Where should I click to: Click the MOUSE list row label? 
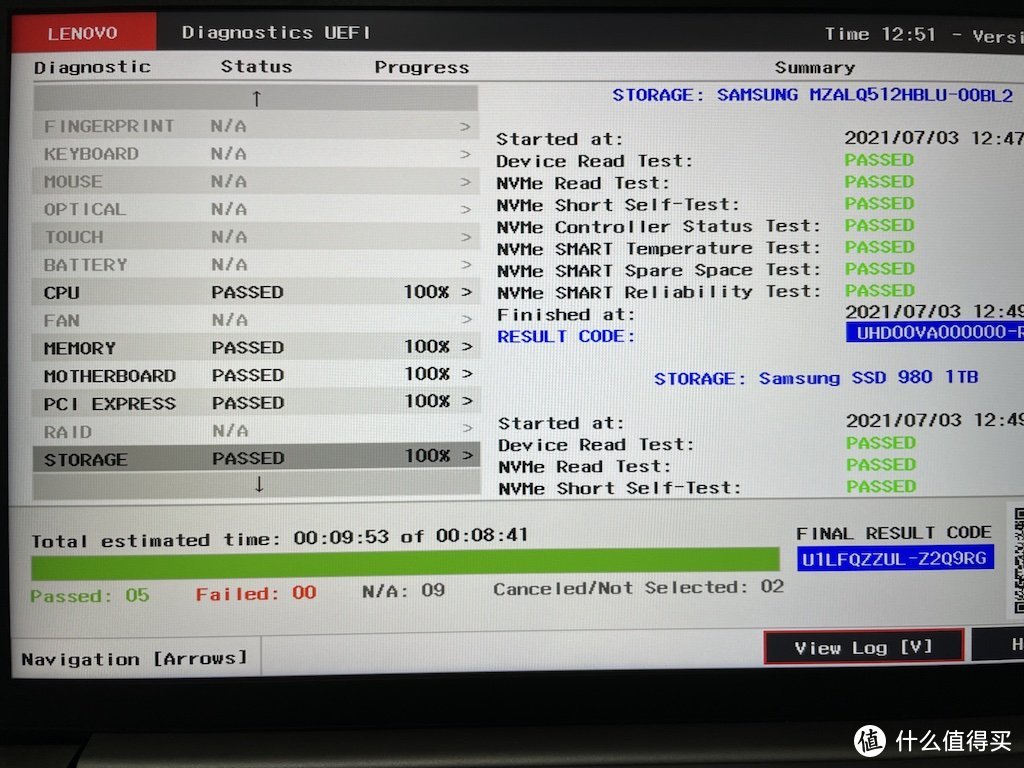point(73,182)
